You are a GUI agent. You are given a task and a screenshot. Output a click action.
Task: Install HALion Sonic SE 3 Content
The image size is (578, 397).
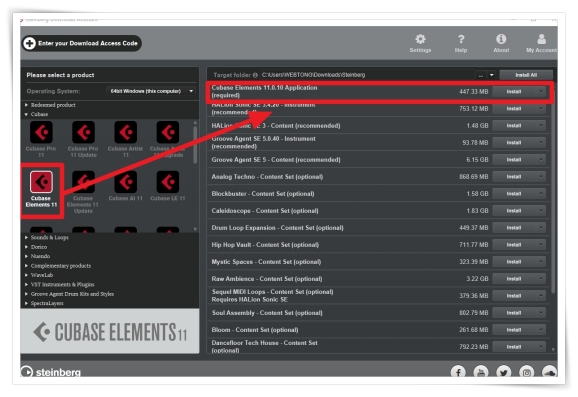coord(514,126)
